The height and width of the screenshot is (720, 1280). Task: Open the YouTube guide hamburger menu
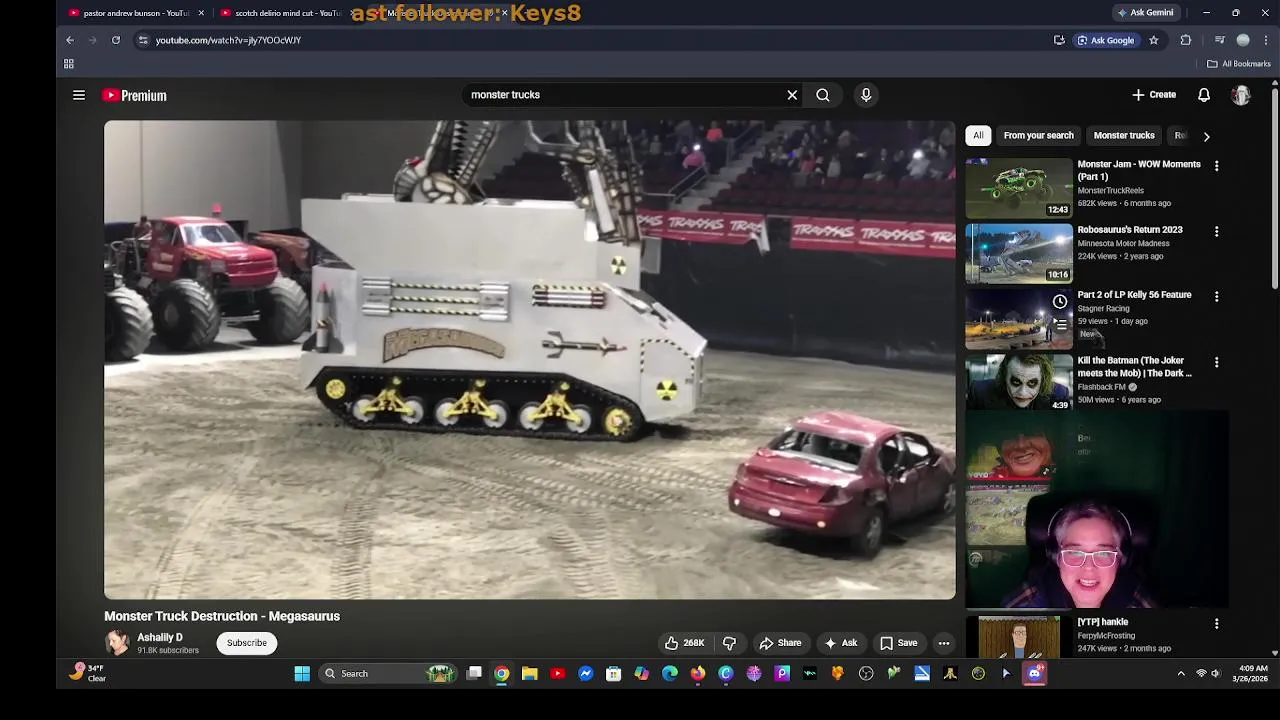point(79,95)
